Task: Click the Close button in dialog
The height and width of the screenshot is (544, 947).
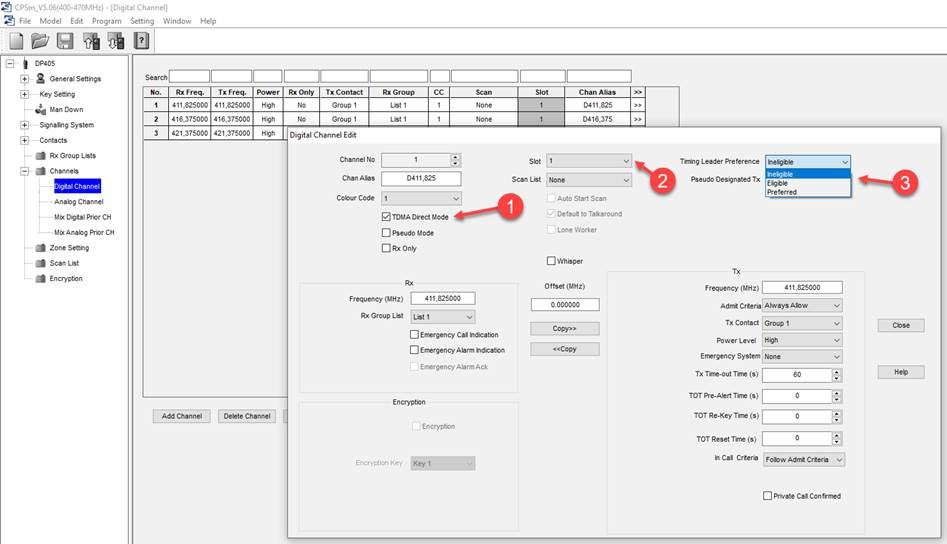Action: [x=900, y=325]
